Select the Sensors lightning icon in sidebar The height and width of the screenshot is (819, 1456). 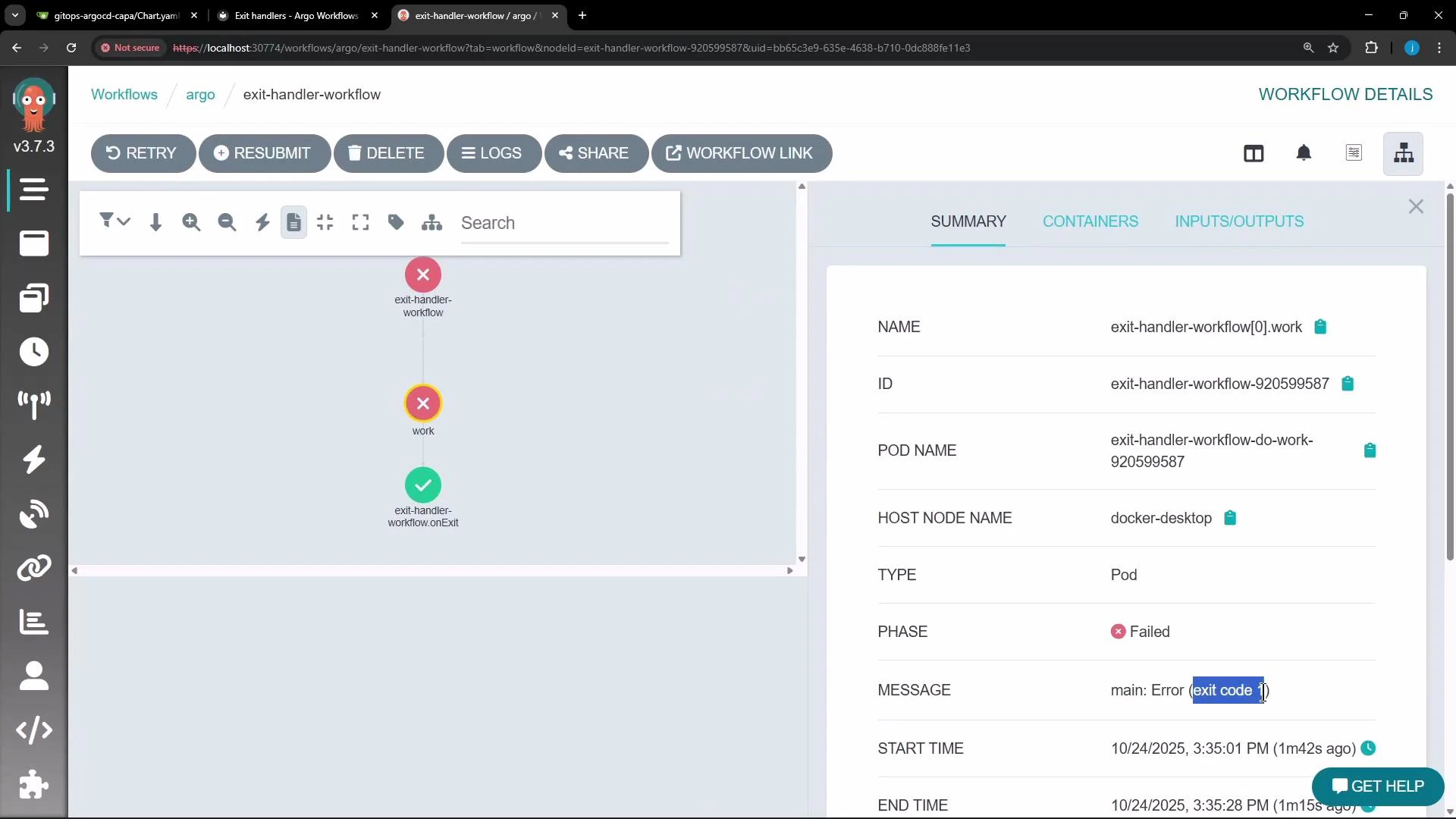[33, 460]
